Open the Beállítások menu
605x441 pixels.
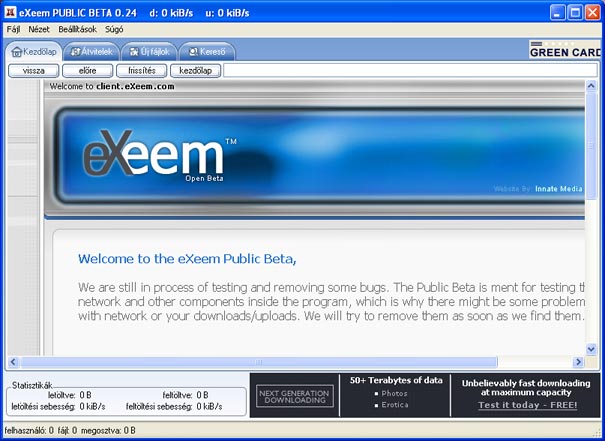[x=77, y=30]
